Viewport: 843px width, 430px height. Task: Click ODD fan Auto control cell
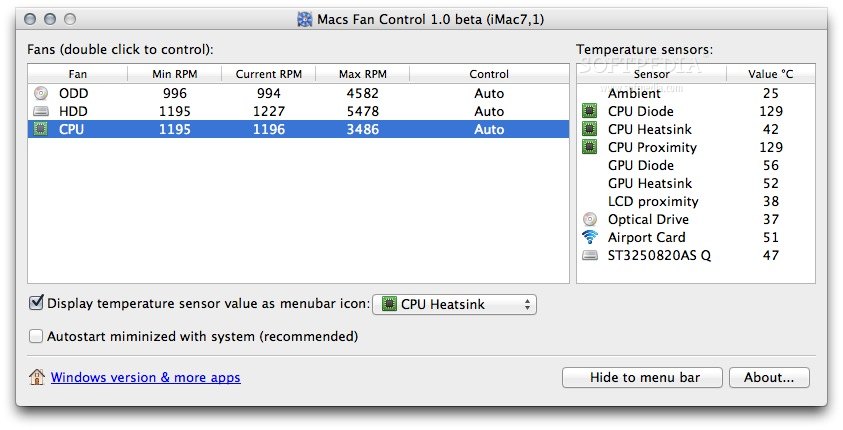(x=489, y=94)
